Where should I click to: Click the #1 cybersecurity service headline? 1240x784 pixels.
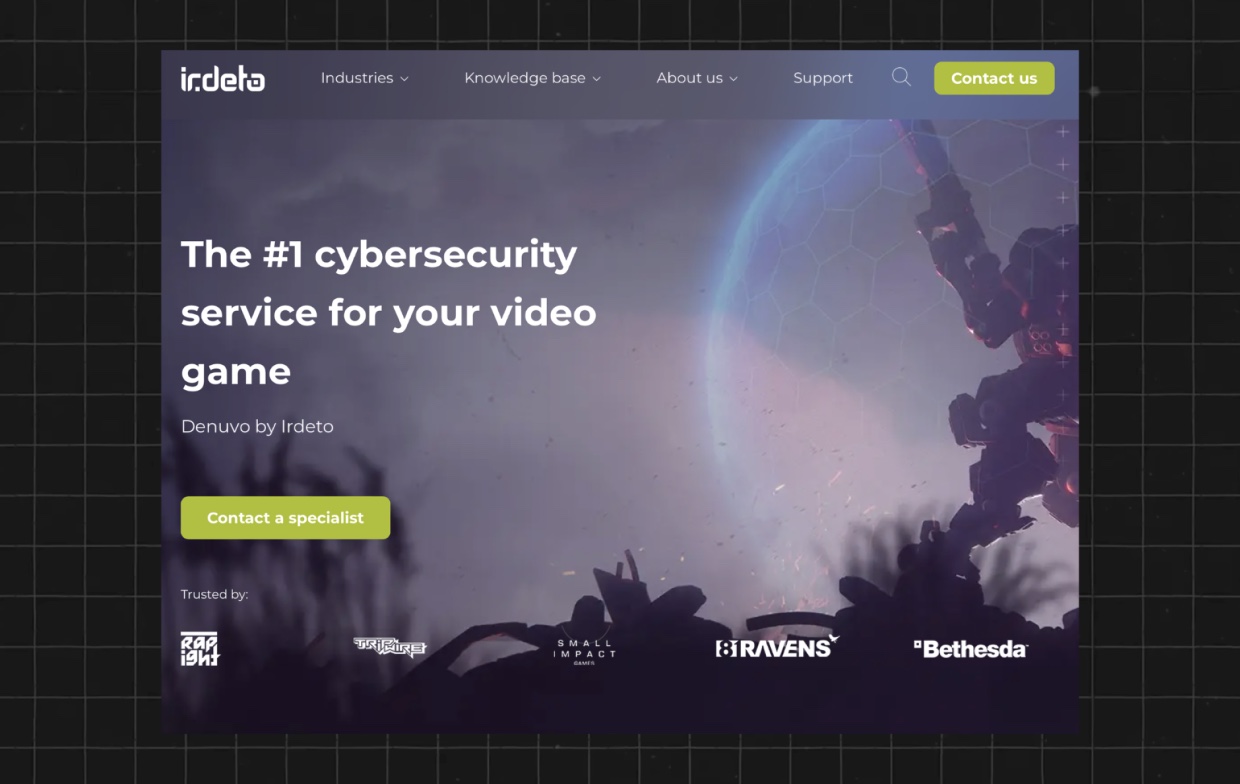point(389,312)
